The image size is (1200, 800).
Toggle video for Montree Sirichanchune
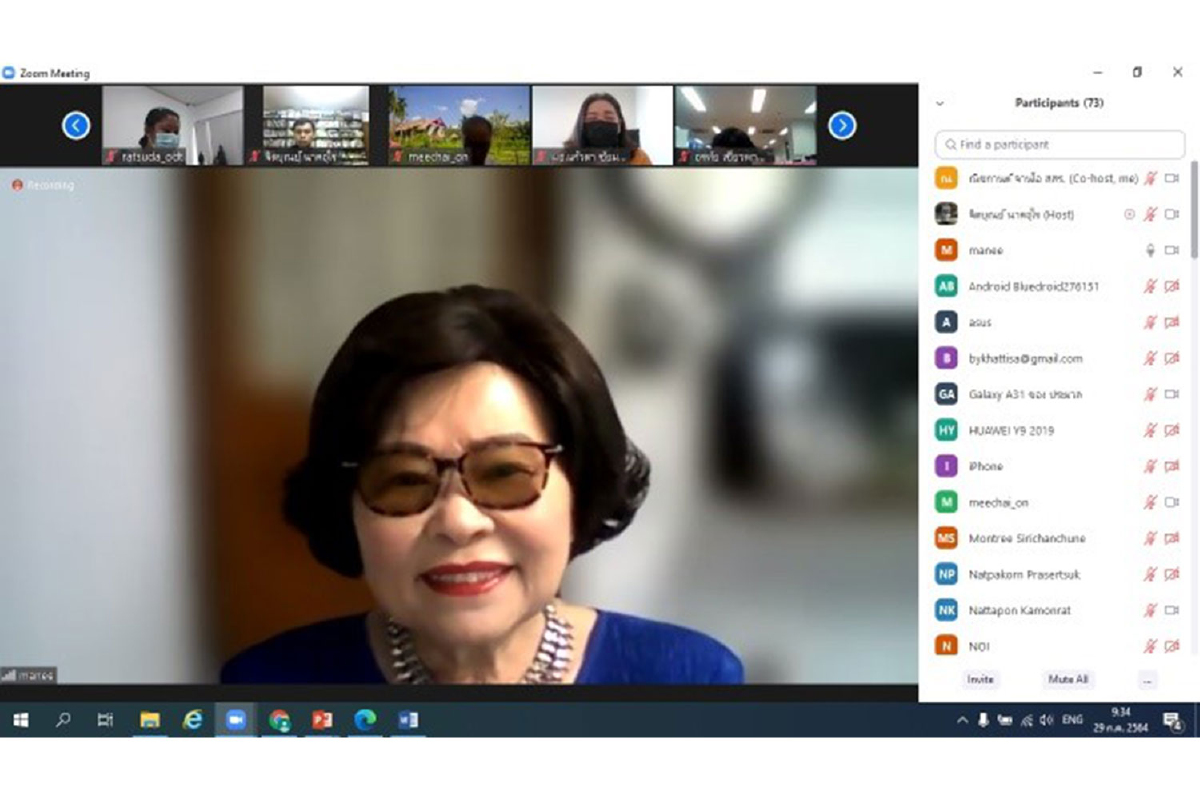click(1172, 538)
